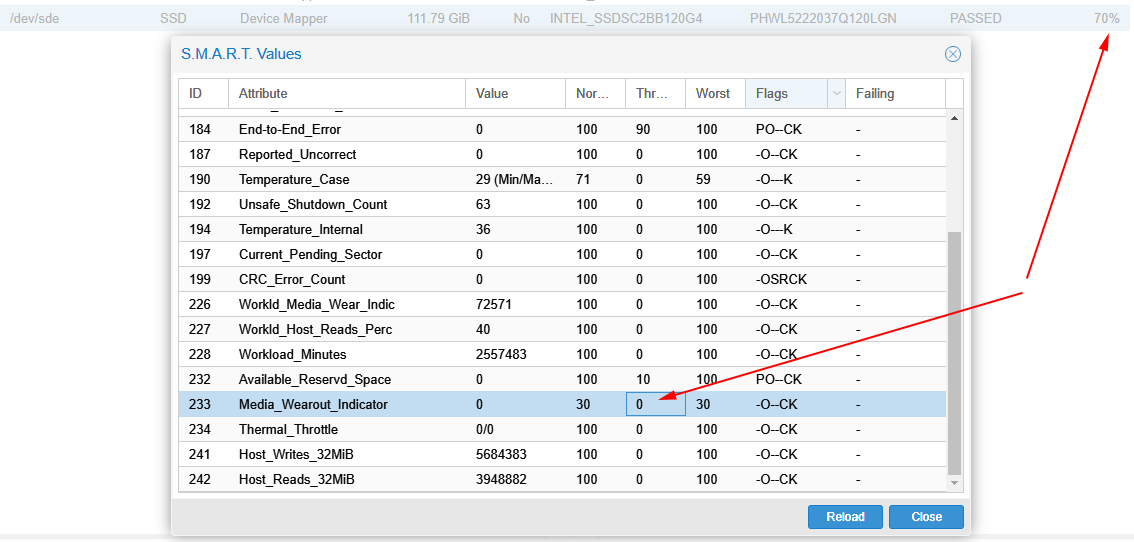Select the Current_Pending_Sector row
This screenshot has width=1134, height=542.
tap(563, 255)
